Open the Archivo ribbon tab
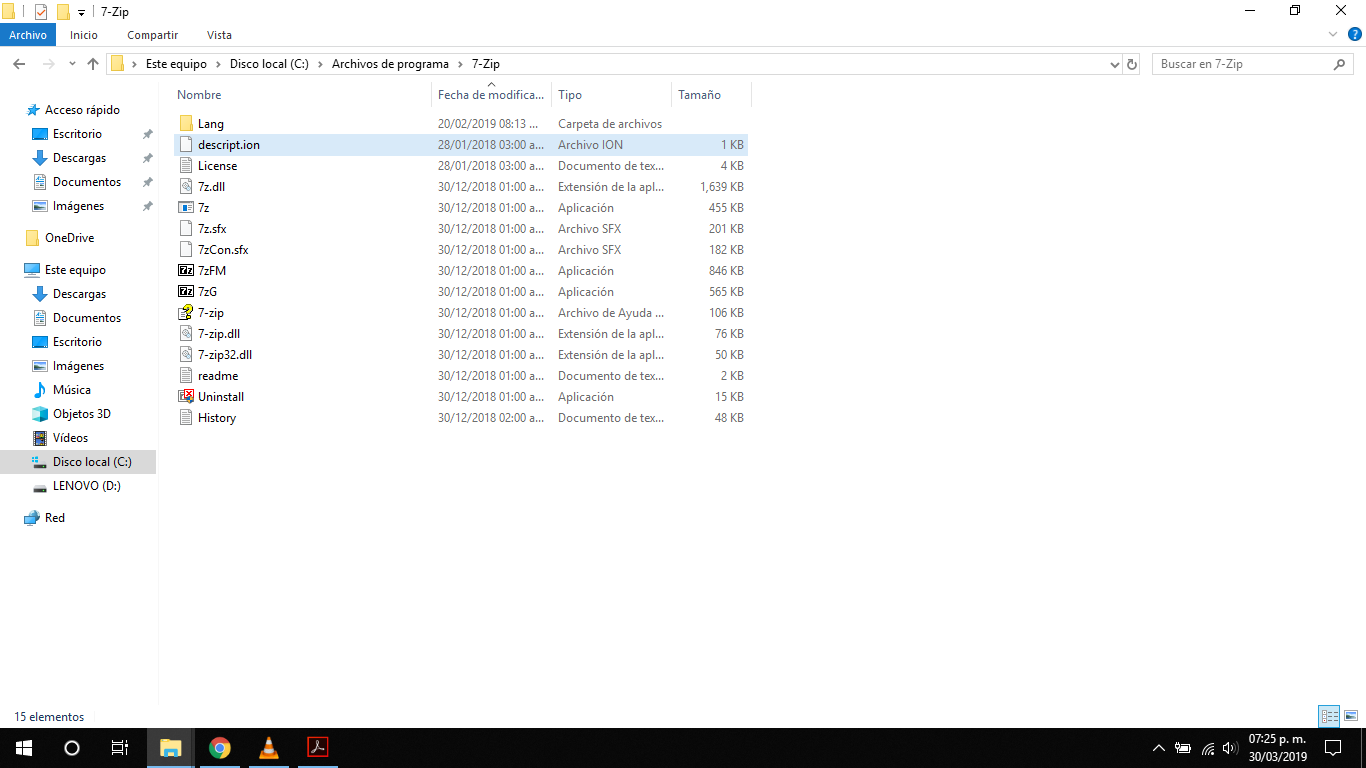The width and height of the screenshot is (1366, 768). tap(28, 35)
